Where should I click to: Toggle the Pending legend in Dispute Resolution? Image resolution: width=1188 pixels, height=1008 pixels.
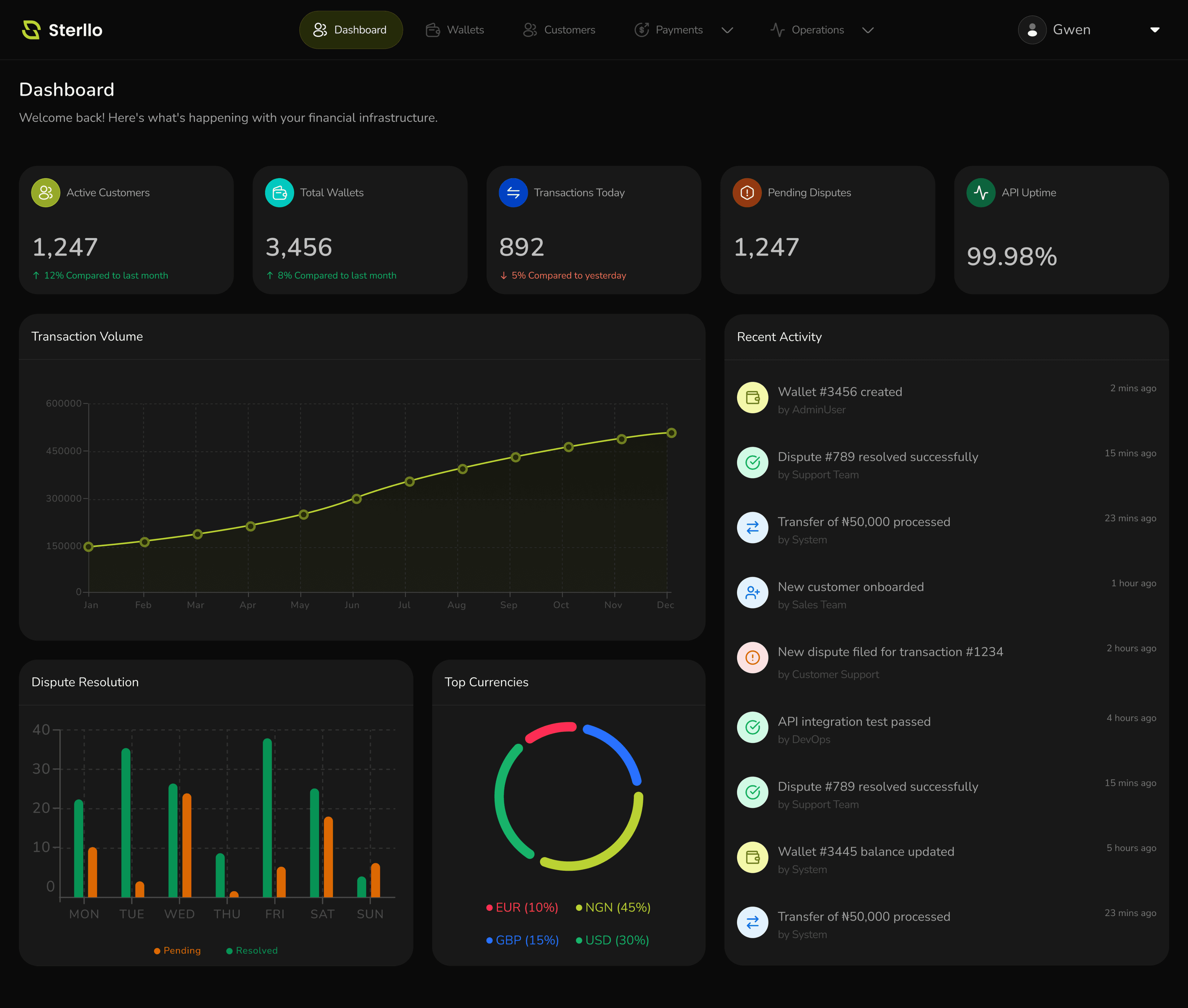(177, 950)
